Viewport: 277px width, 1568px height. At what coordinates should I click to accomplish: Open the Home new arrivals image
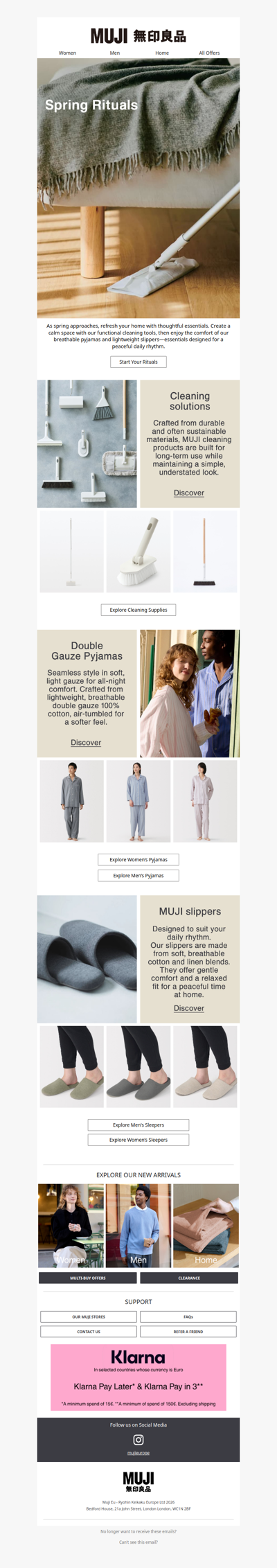click(206, 1225)
